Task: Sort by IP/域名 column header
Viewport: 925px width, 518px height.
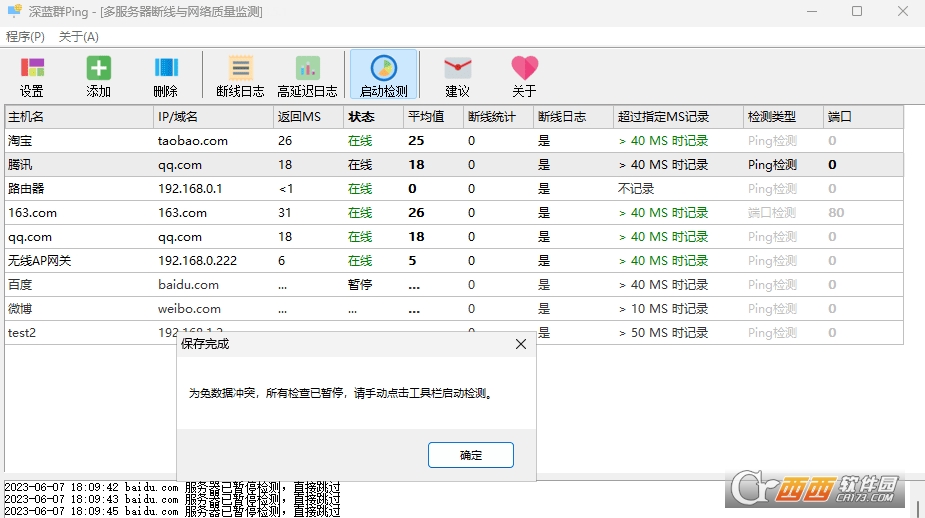Action: 214,117
